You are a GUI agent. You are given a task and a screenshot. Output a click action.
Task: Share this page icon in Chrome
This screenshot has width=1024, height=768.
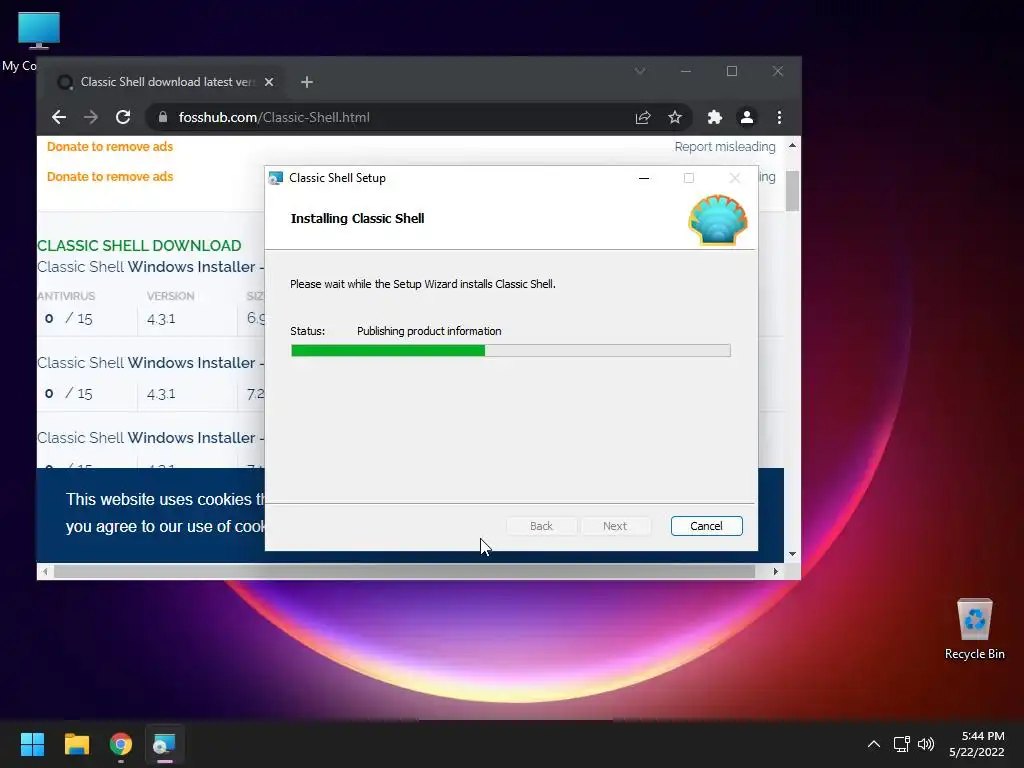click(x=643, y=118)
